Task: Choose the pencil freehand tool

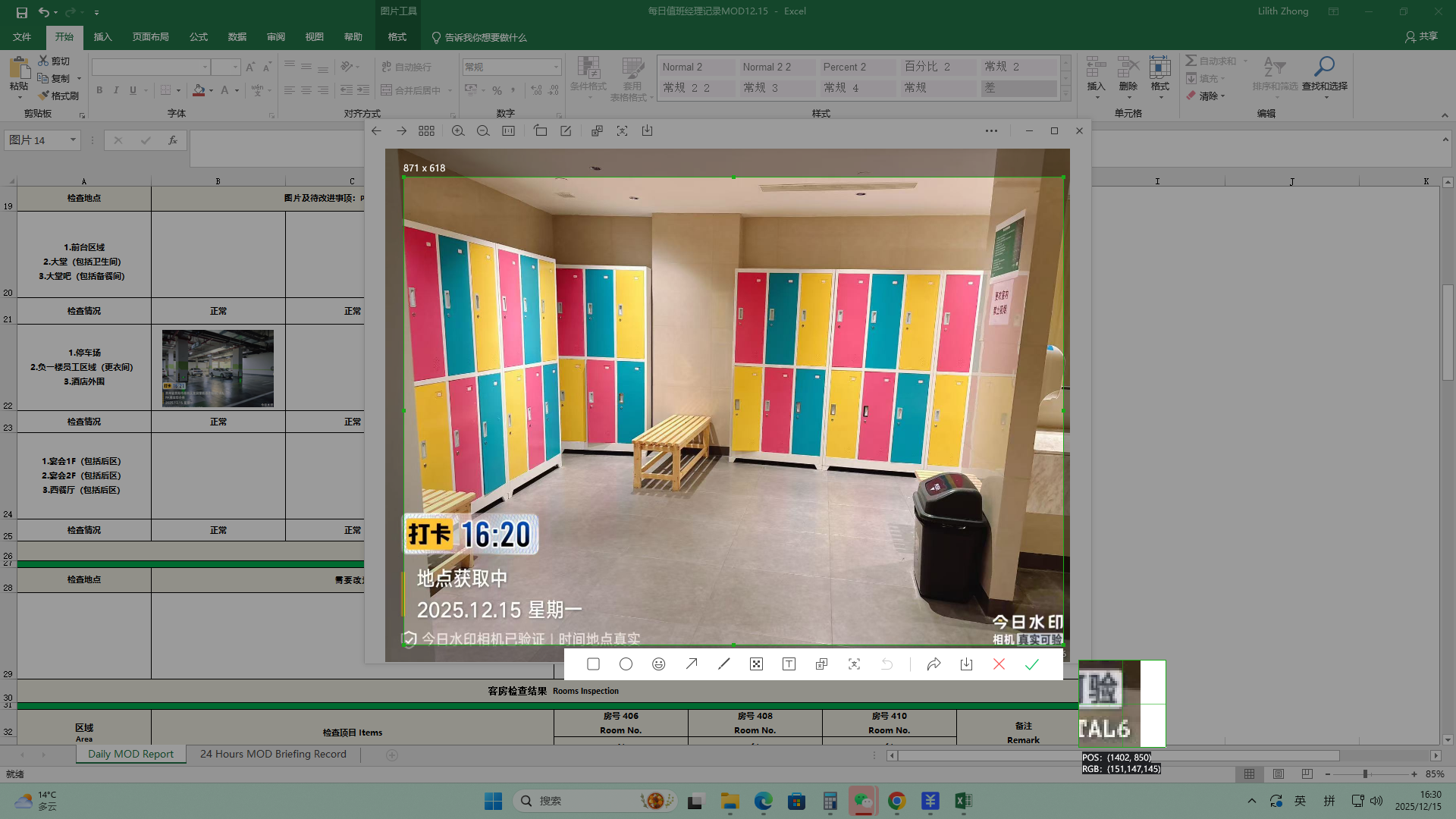Action: 723,664
